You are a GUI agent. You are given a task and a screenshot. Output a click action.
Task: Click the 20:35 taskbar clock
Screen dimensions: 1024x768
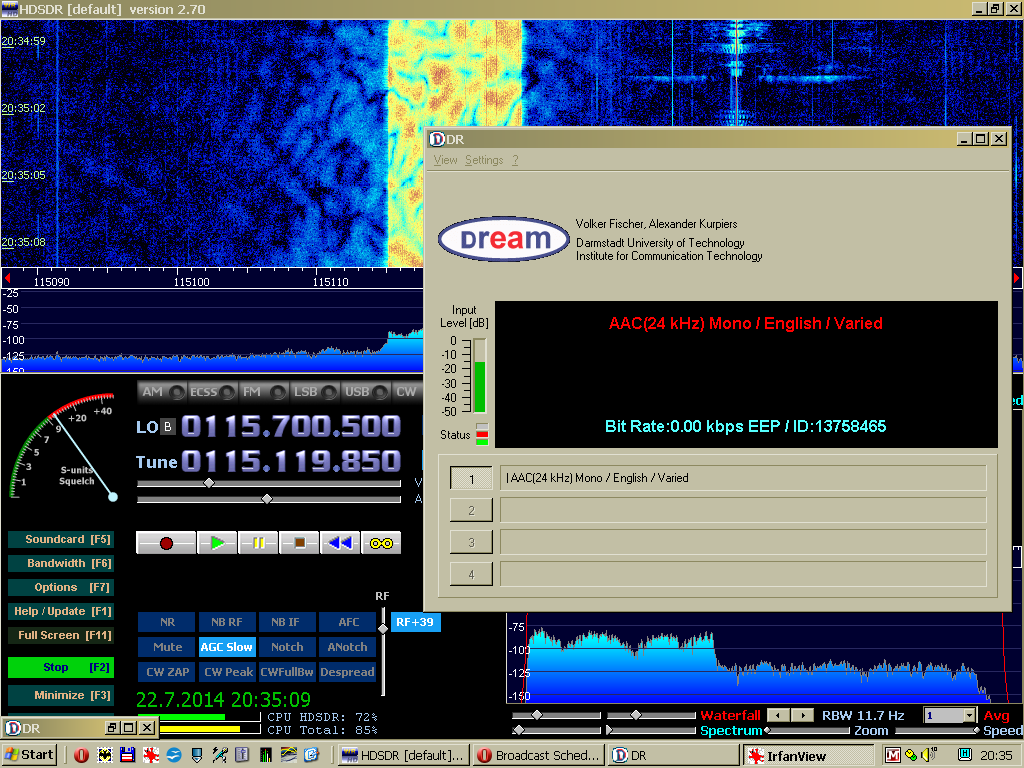click(996, 756)
